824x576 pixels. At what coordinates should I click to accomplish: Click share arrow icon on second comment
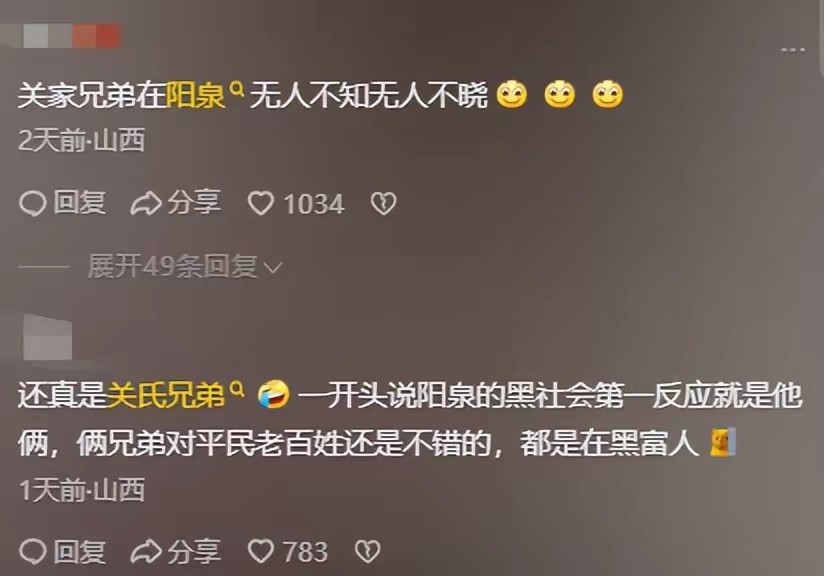tap(146, 552)
